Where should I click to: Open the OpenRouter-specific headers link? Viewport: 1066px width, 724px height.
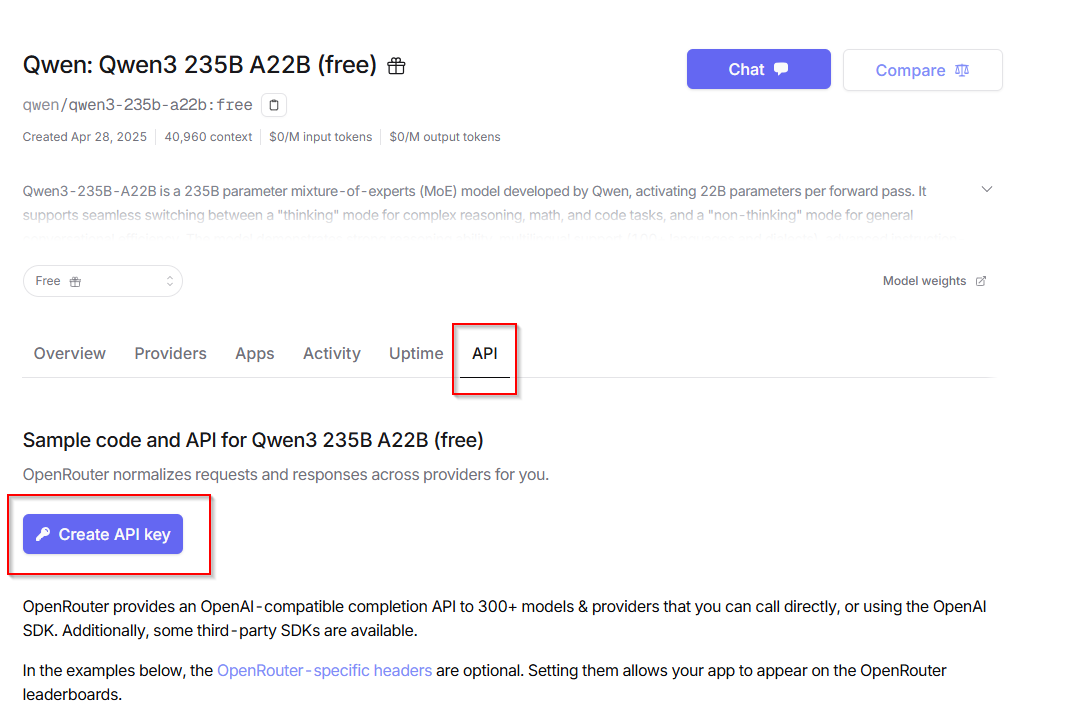pyautogui.click(x=324, y=670)
